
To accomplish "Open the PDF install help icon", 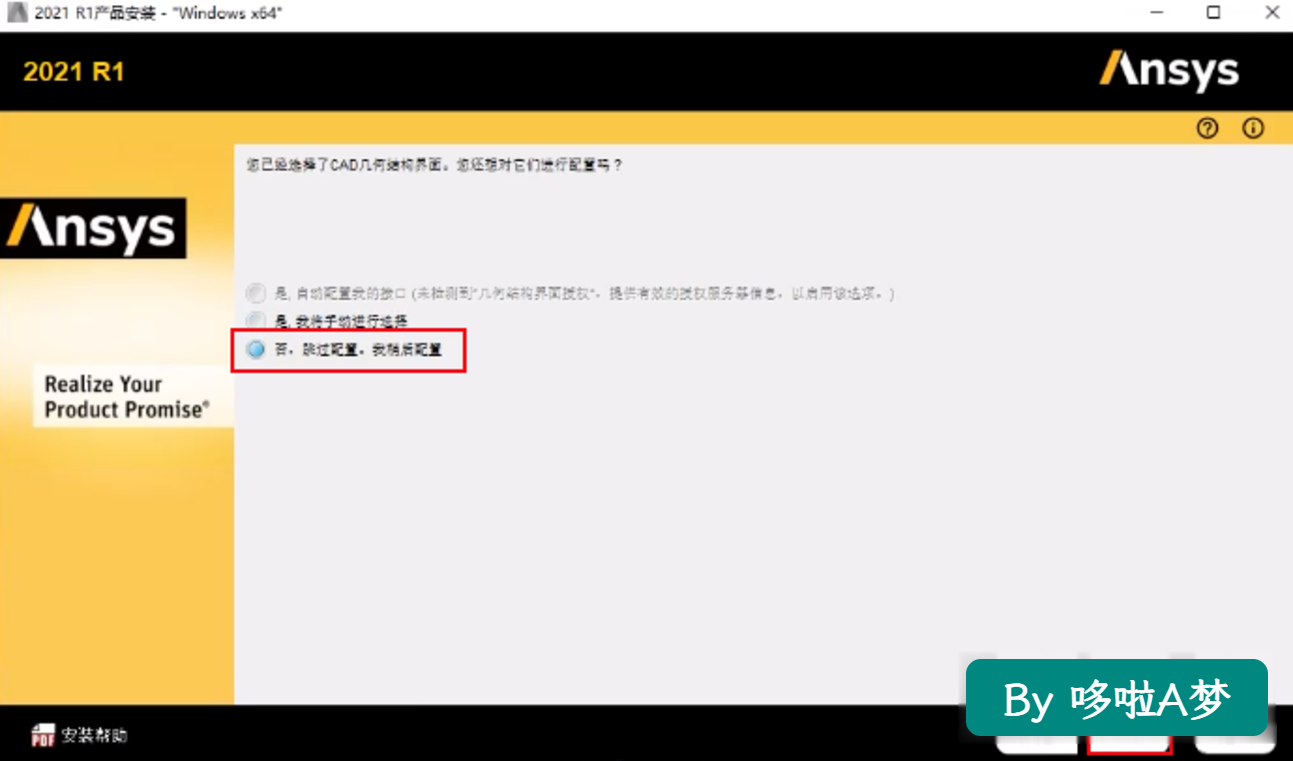I will 43,735.
